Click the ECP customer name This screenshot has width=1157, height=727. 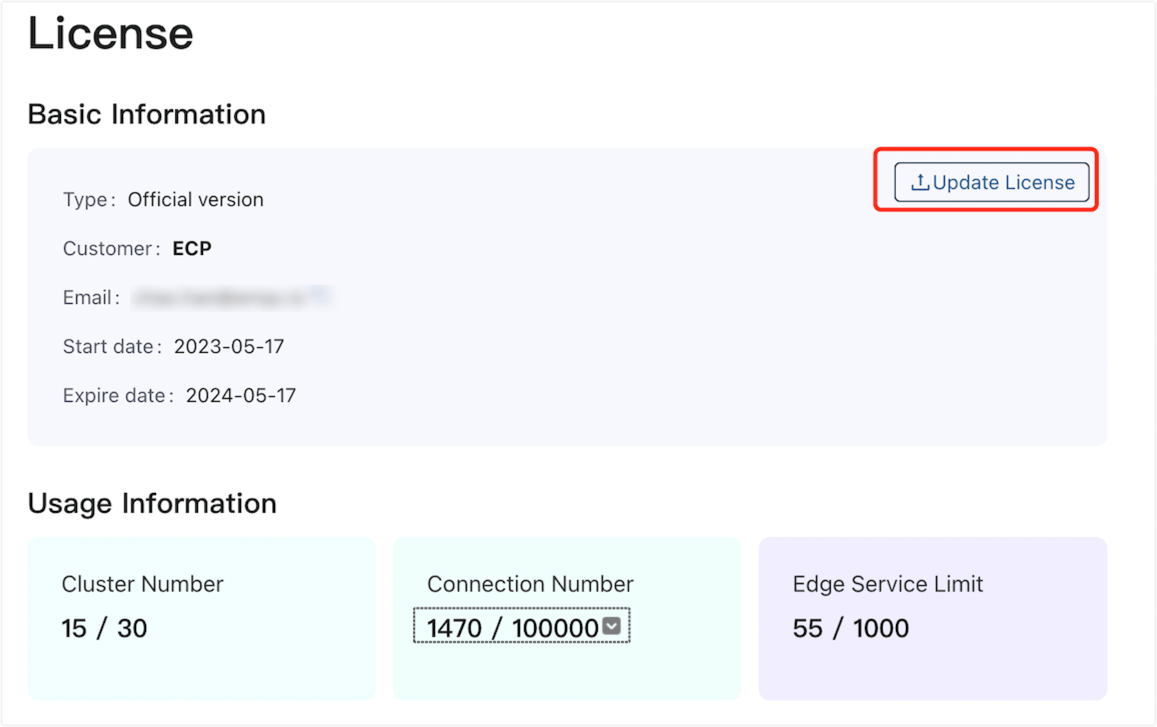pos(190,248)
